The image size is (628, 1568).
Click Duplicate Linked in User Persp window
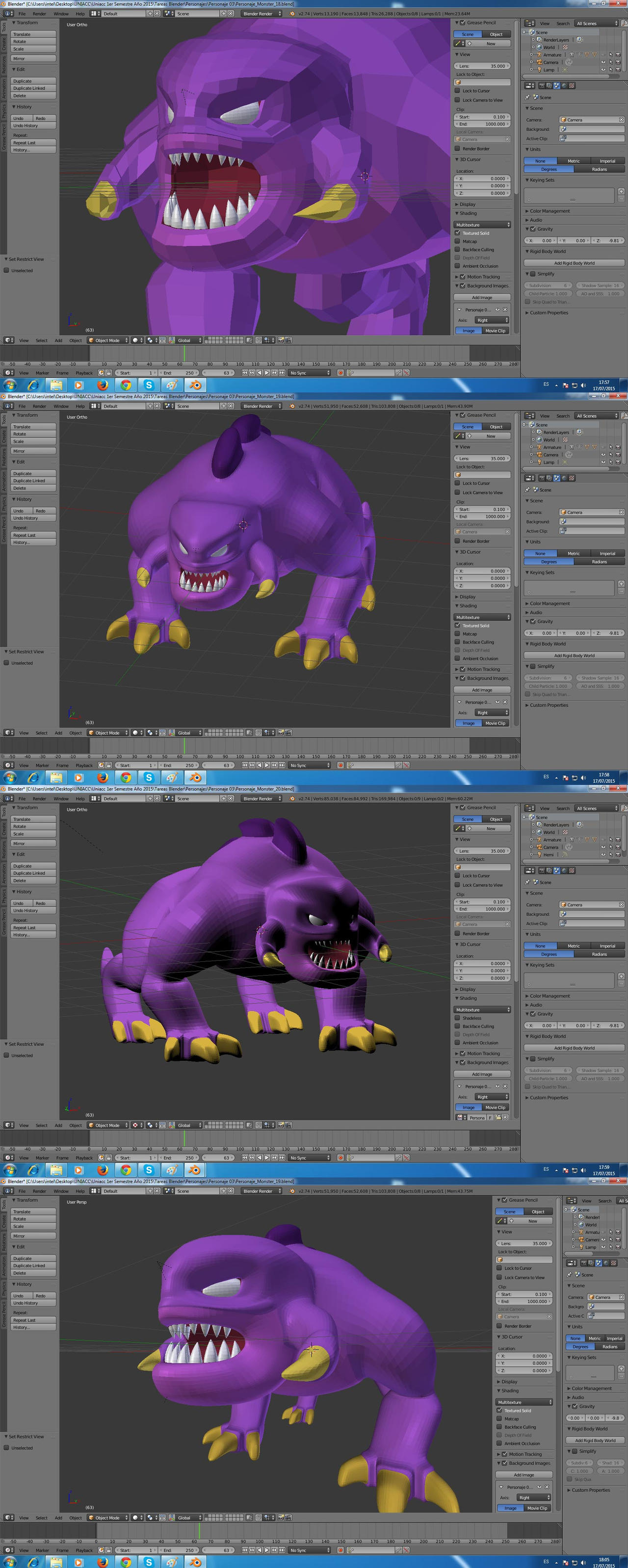point(33,1265)
